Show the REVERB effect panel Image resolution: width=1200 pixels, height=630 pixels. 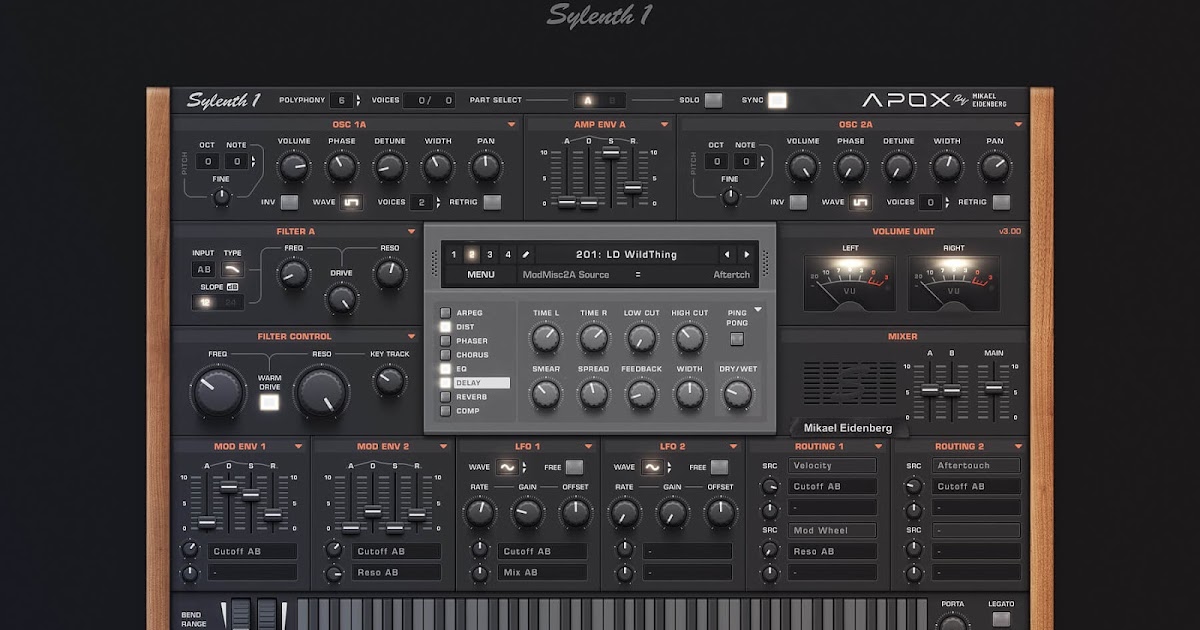click(472, 397)
